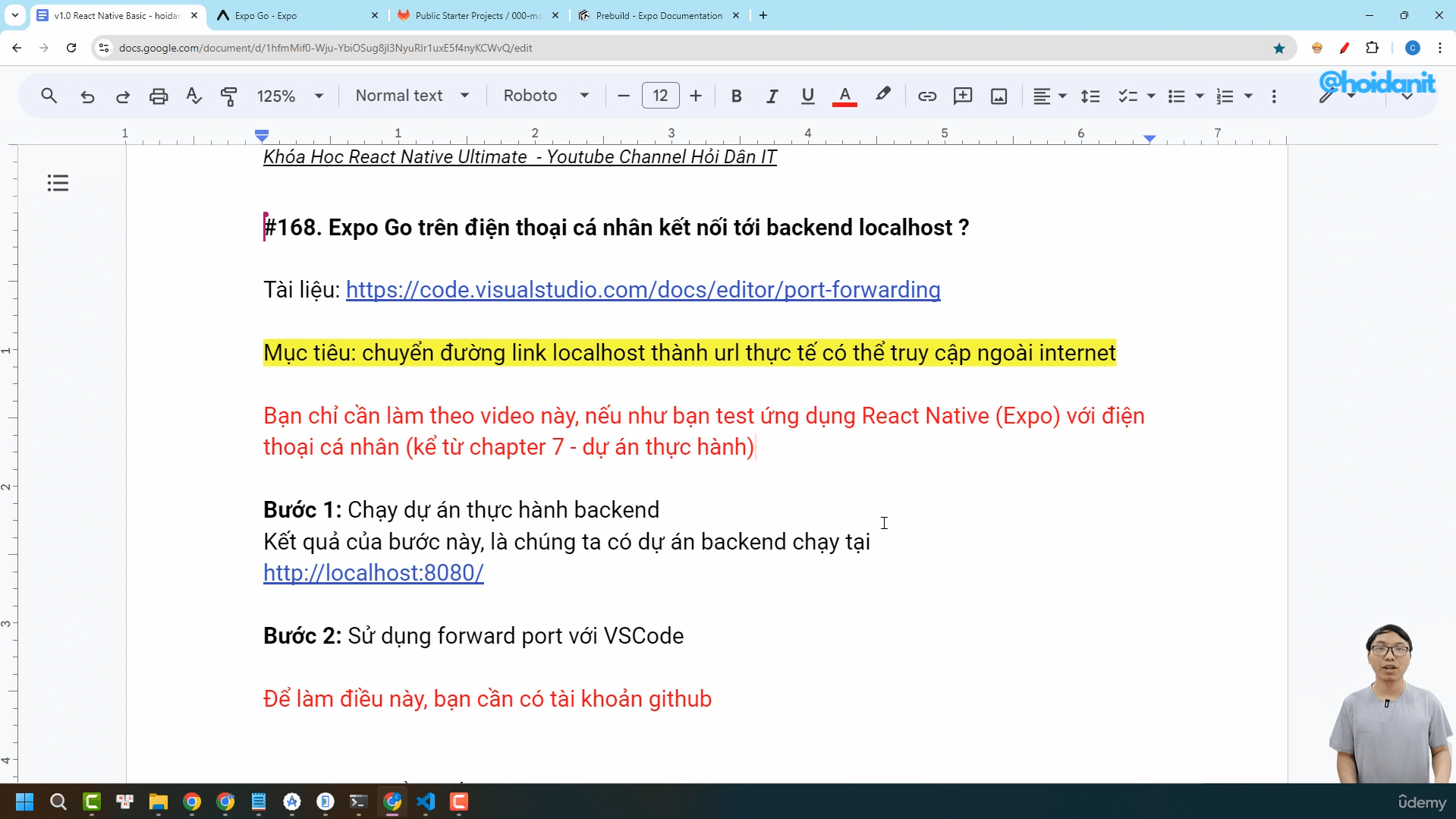
Task: Expand numbered list options arrow
Action: pyautogui.click(x=1248, y=96)
